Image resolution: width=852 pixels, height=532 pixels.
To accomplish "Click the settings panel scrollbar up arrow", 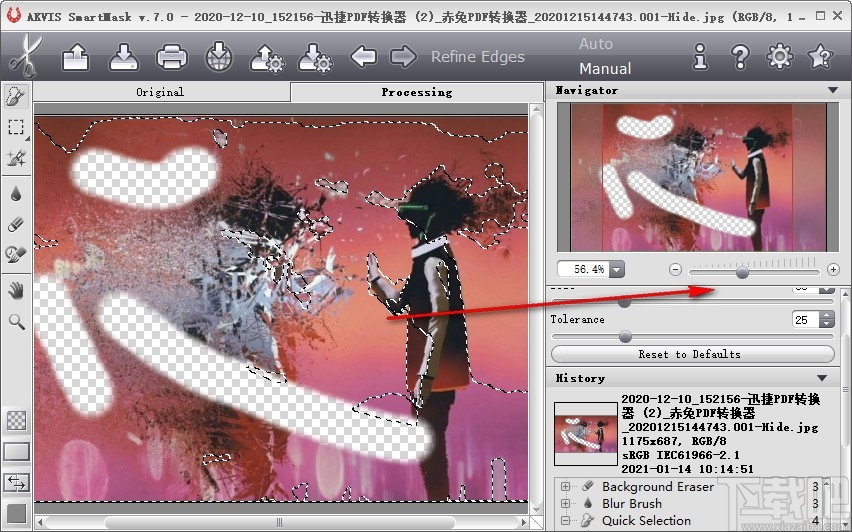I will tap(845, 294).
